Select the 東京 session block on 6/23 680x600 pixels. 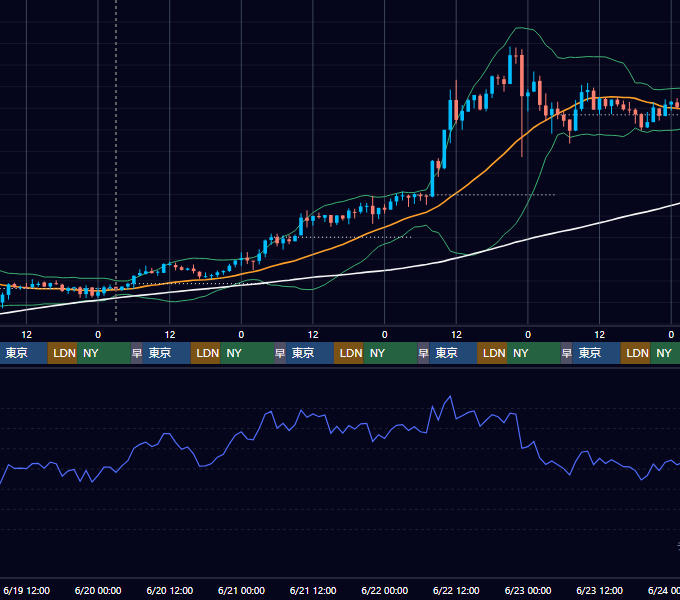(x=596, y=353)
